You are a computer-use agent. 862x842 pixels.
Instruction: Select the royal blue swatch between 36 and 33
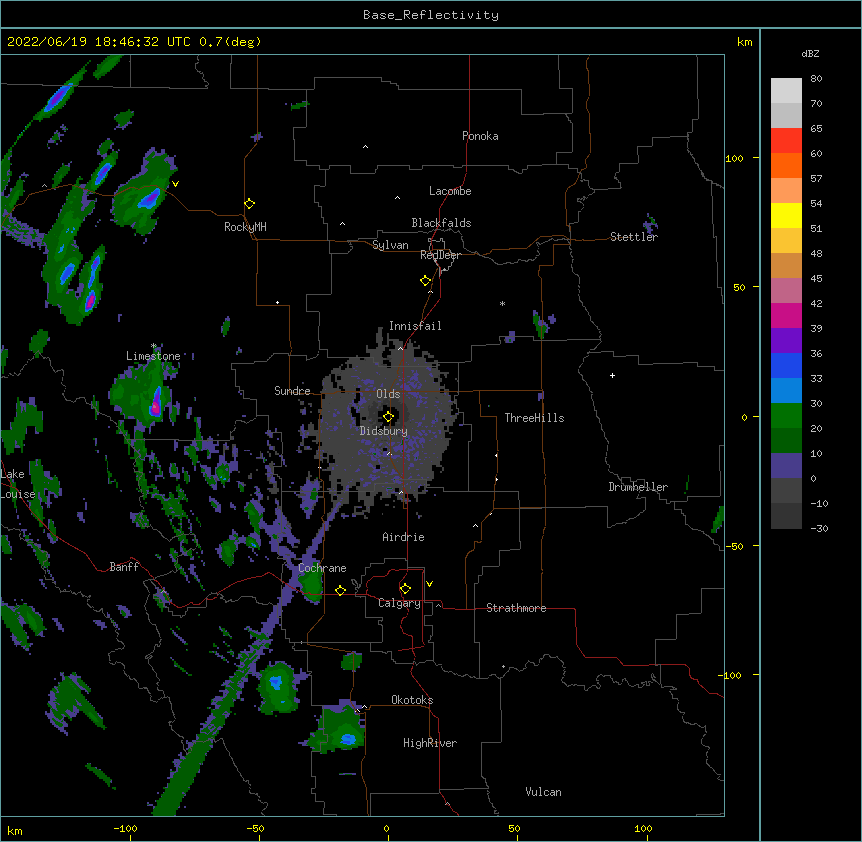click(786, 365)
